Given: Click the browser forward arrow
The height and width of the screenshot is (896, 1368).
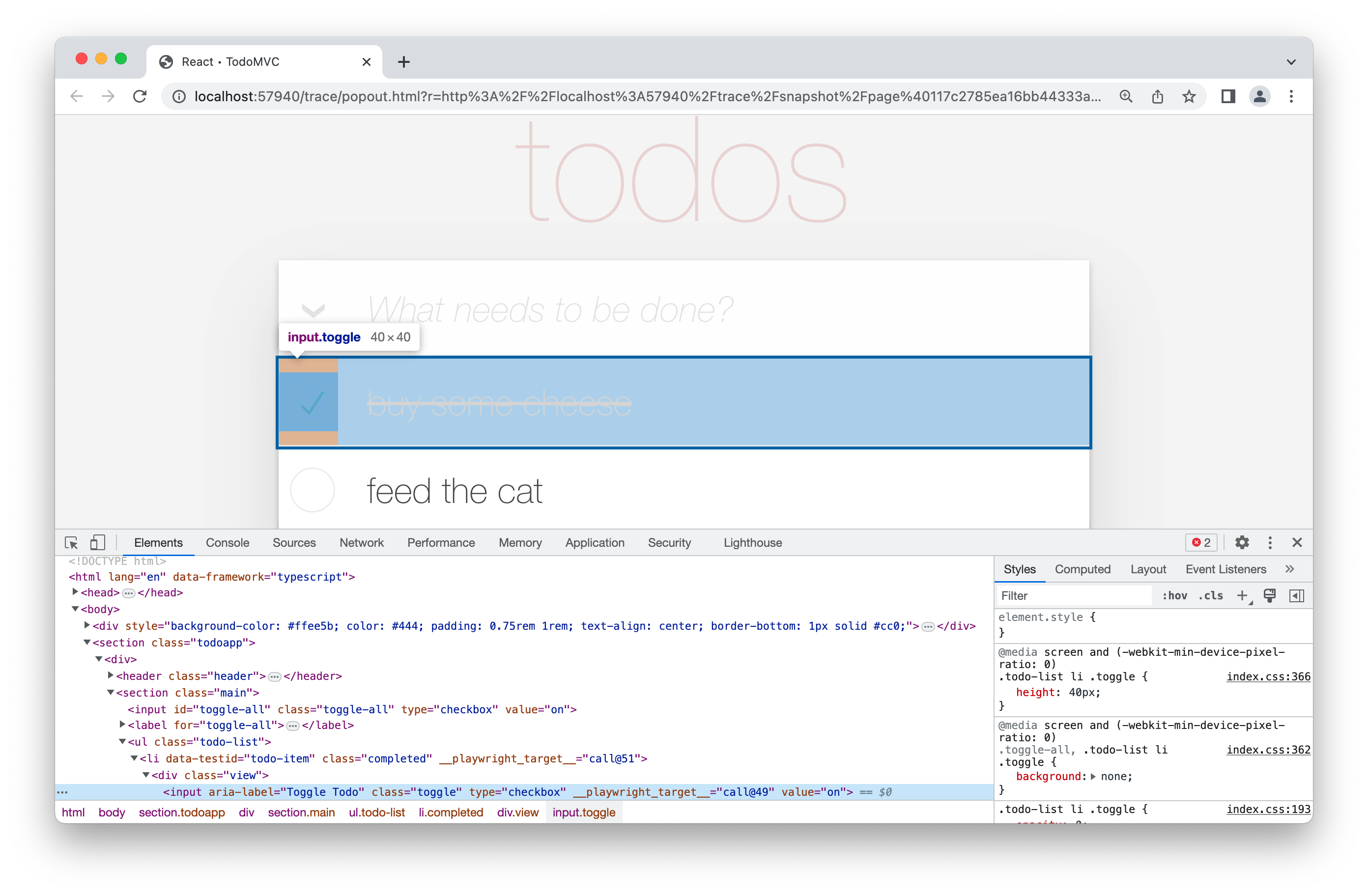Looking at the screenshot, I should point(108,96).
